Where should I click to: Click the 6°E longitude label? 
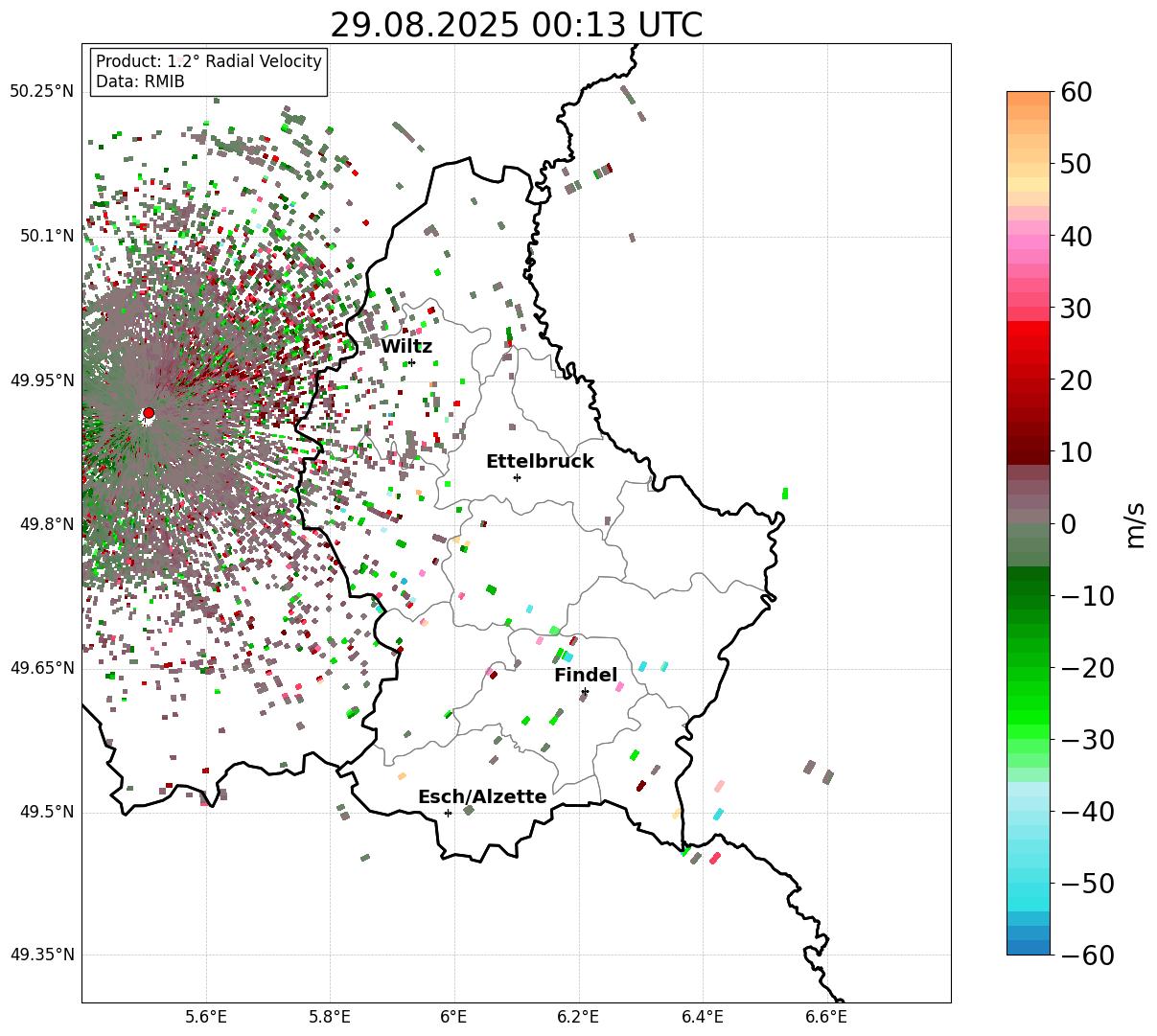454,1017
